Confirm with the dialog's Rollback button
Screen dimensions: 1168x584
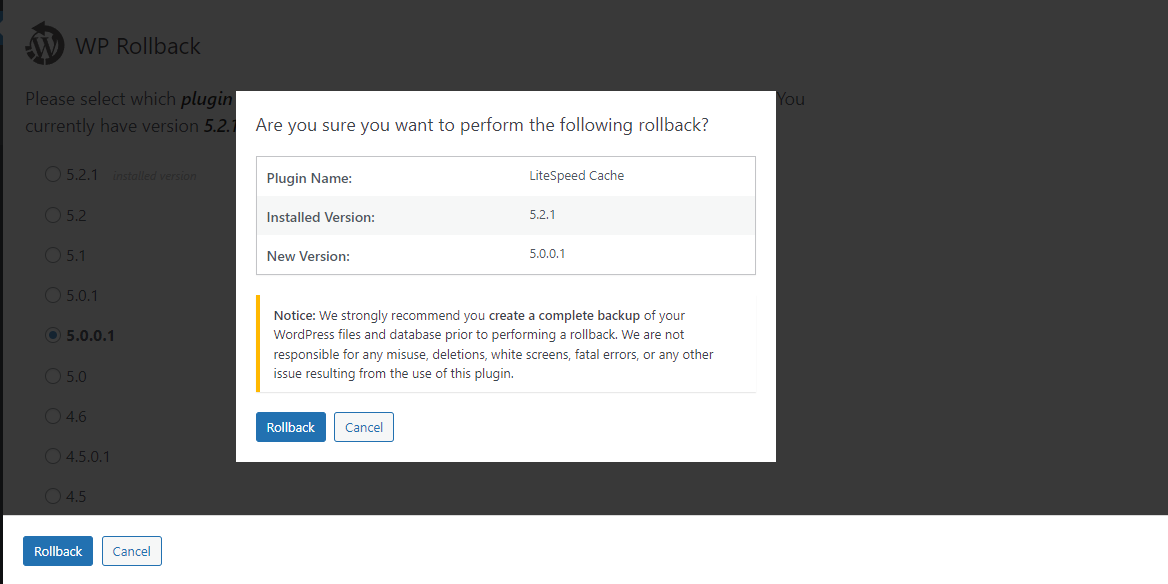tap(290, 427)
